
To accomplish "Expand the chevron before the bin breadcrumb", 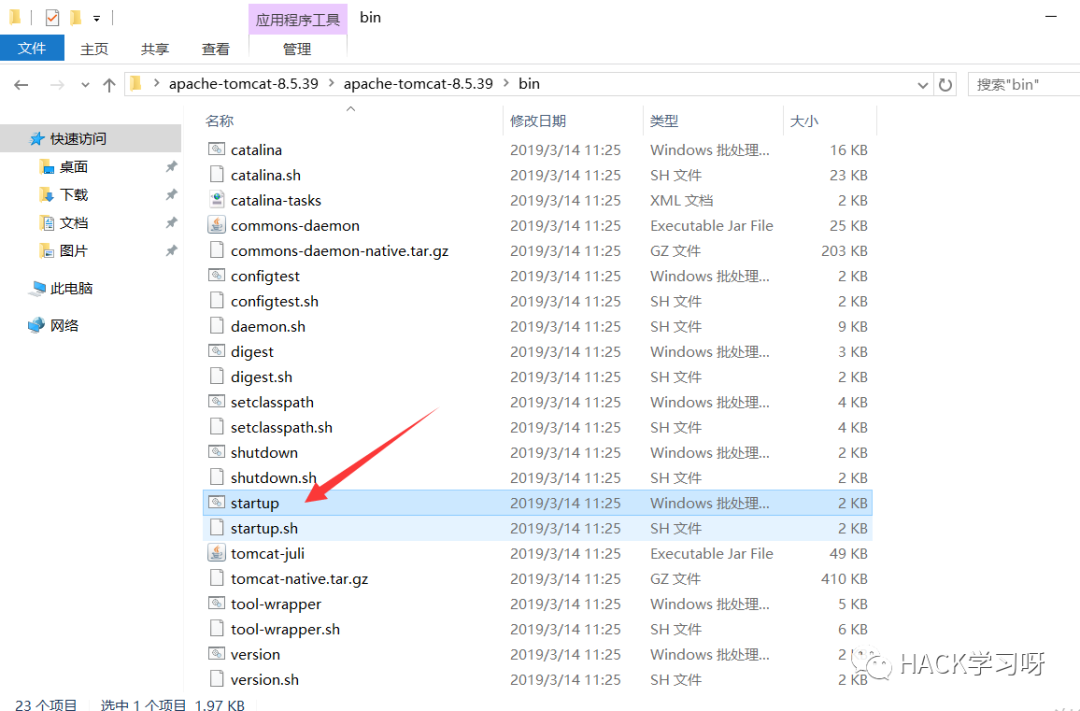I will 506,83.
